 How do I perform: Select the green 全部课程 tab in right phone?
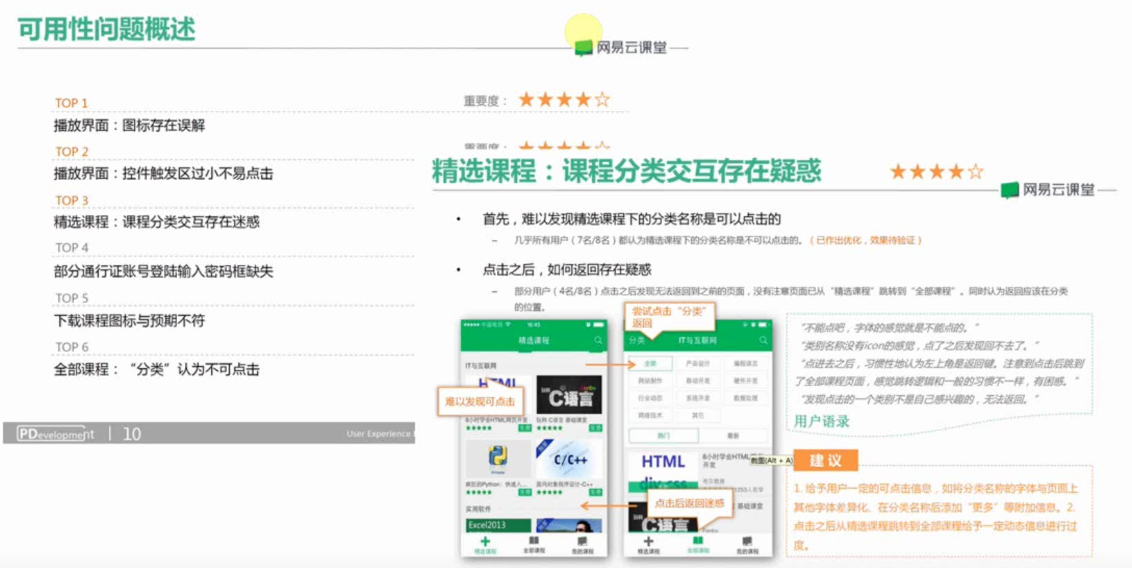[x=697, y=544]
